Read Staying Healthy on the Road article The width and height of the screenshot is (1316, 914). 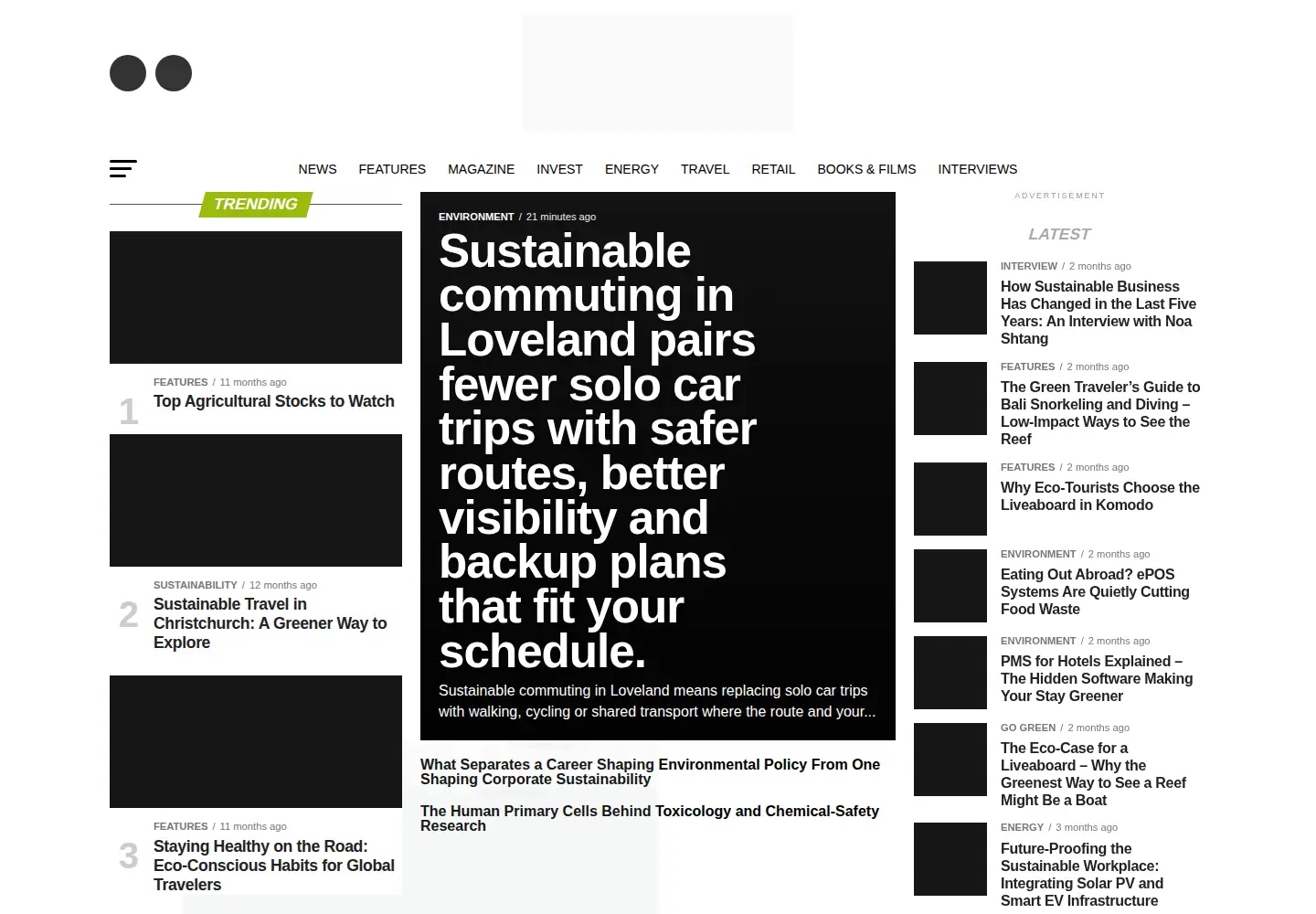tap(274, 866)
